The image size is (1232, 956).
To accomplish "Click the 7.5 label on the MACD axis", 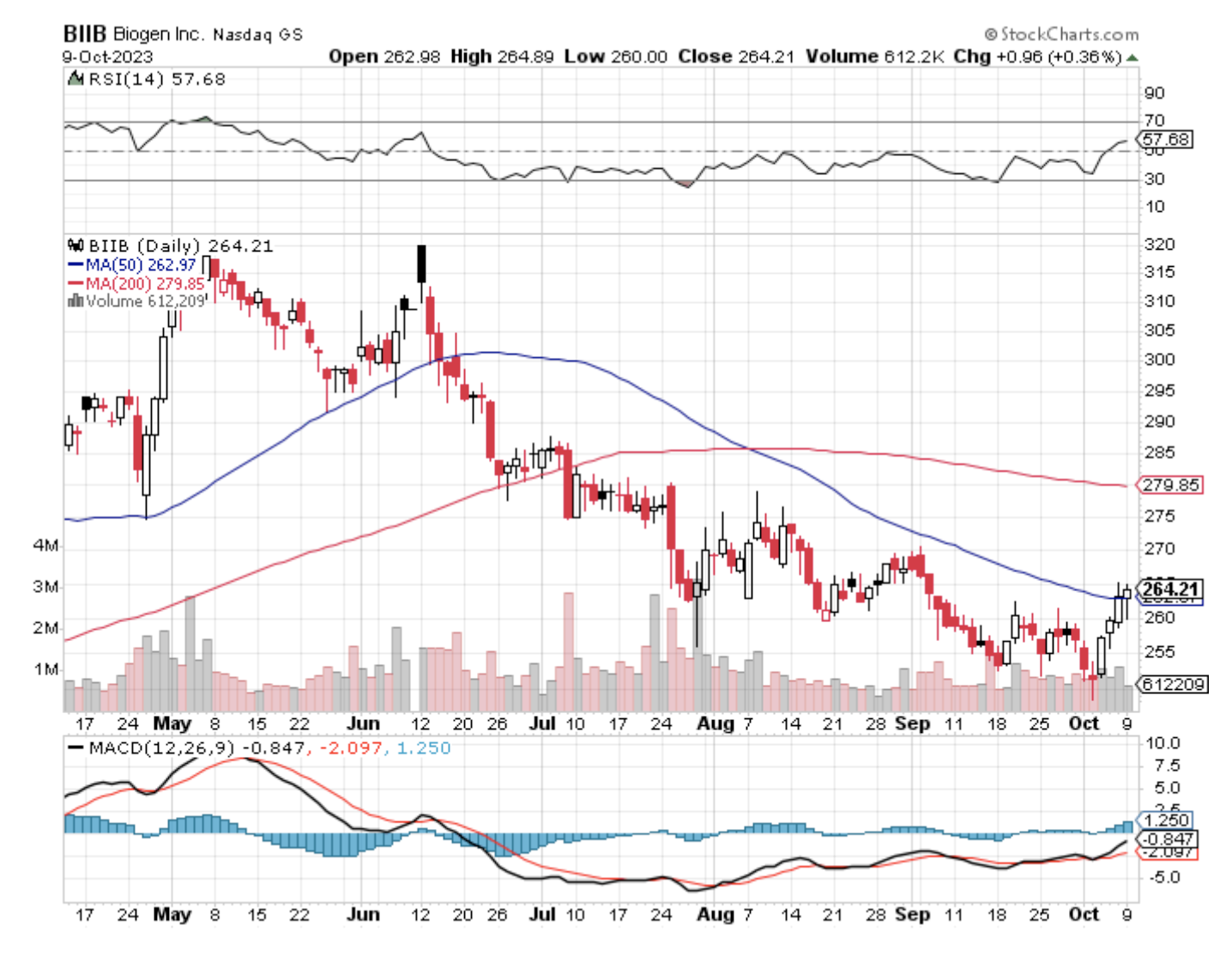I will pos(1167,765).
